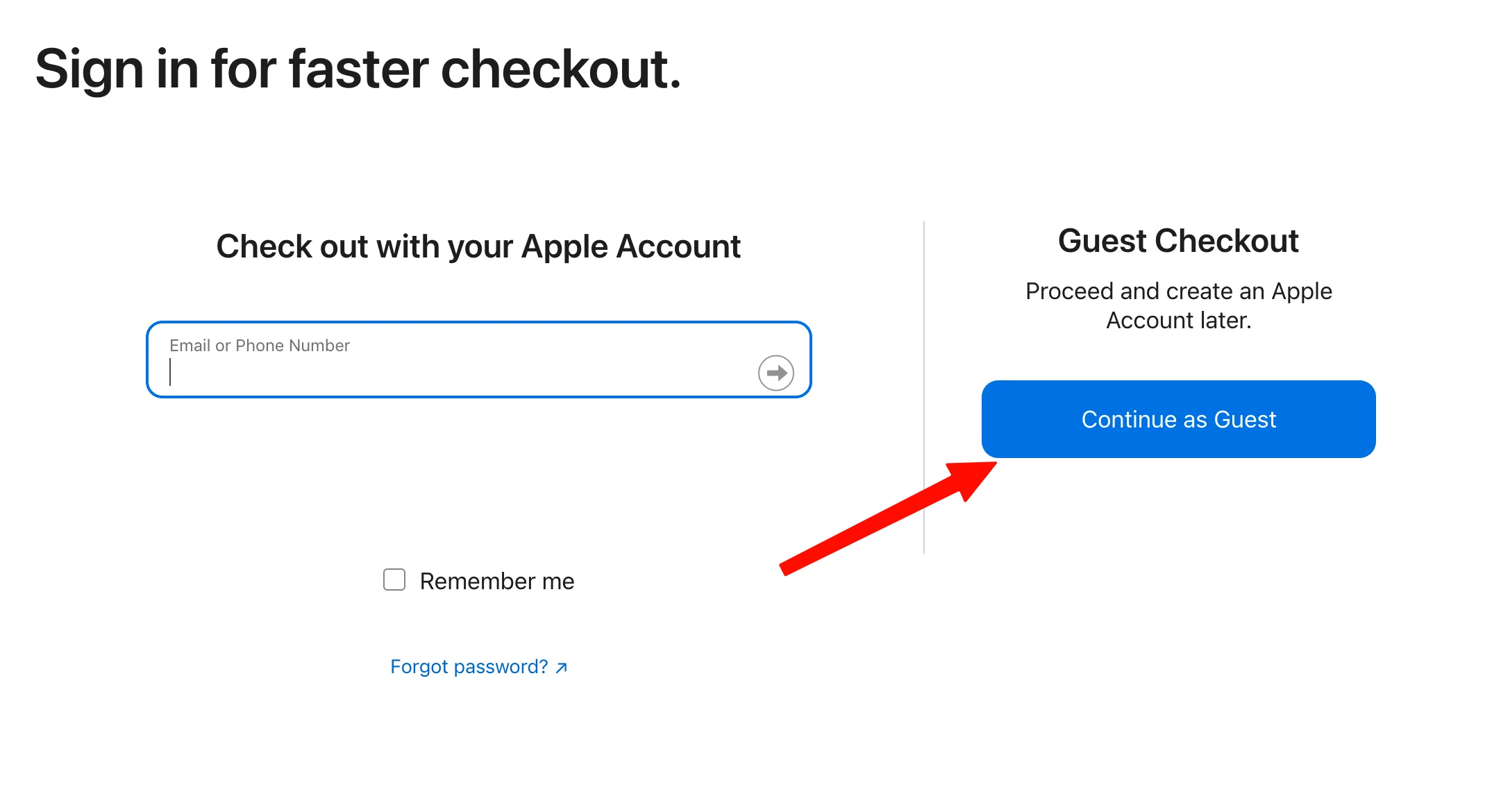Click 'Account later.' line under Guest Checkout
The width and height of the screenshot is (1501, 812).
pos(1178,321)
